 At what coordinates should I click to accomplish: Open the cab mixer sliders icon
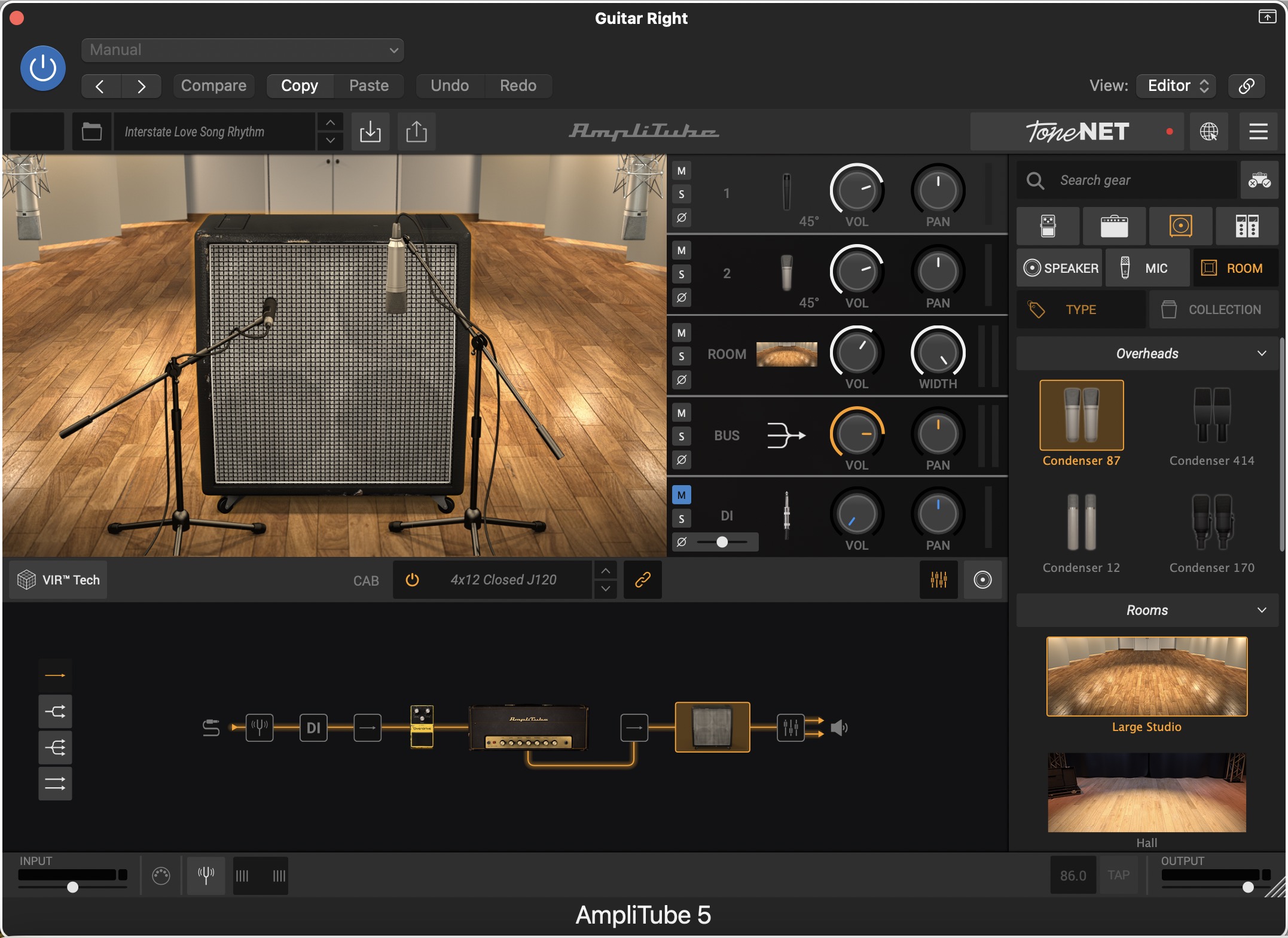tap(938, 580)
